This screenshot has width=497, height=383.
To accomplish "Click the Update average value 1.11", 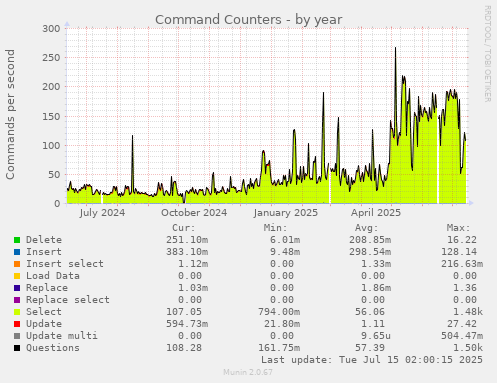I will (x=373, y=324).
